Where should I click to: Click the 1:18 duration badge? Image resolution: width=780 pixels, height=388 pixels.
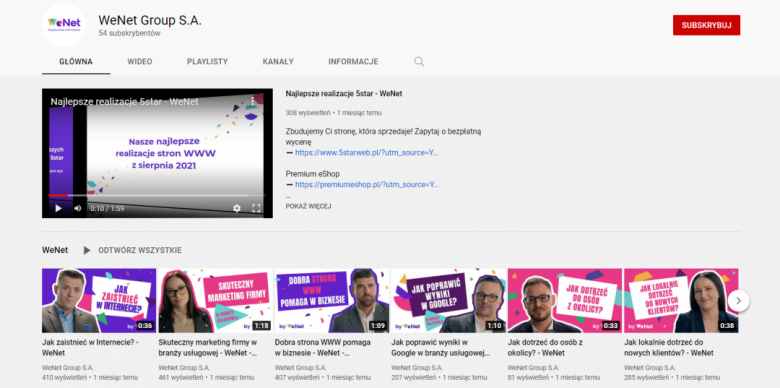(261, 326)
